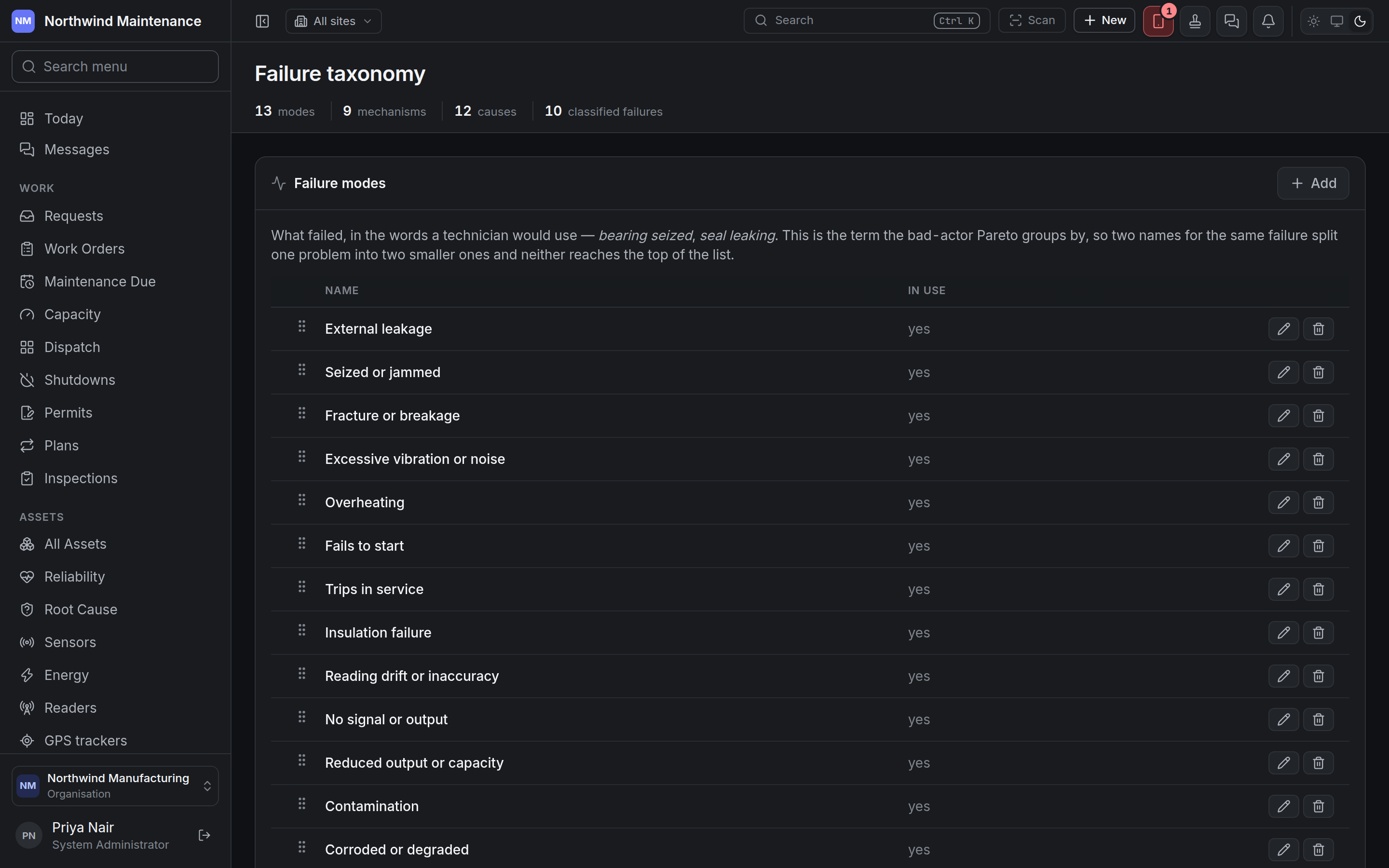Screen dimensions: 1389x868
Task: Switch to dark theme
Action: (1360, 21)
